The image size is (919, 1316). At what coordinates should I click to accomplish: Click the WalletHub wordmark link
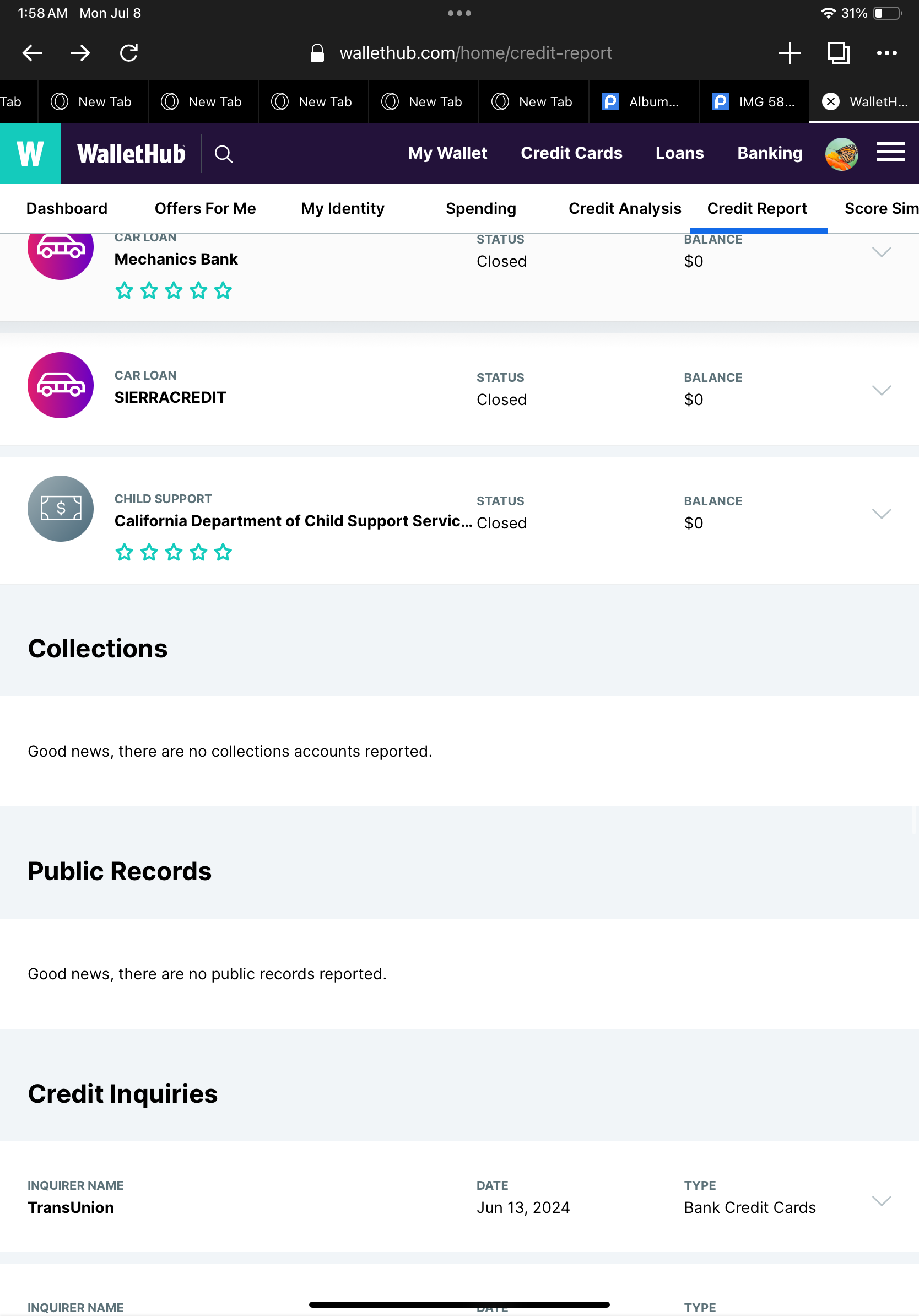[131, 154]
